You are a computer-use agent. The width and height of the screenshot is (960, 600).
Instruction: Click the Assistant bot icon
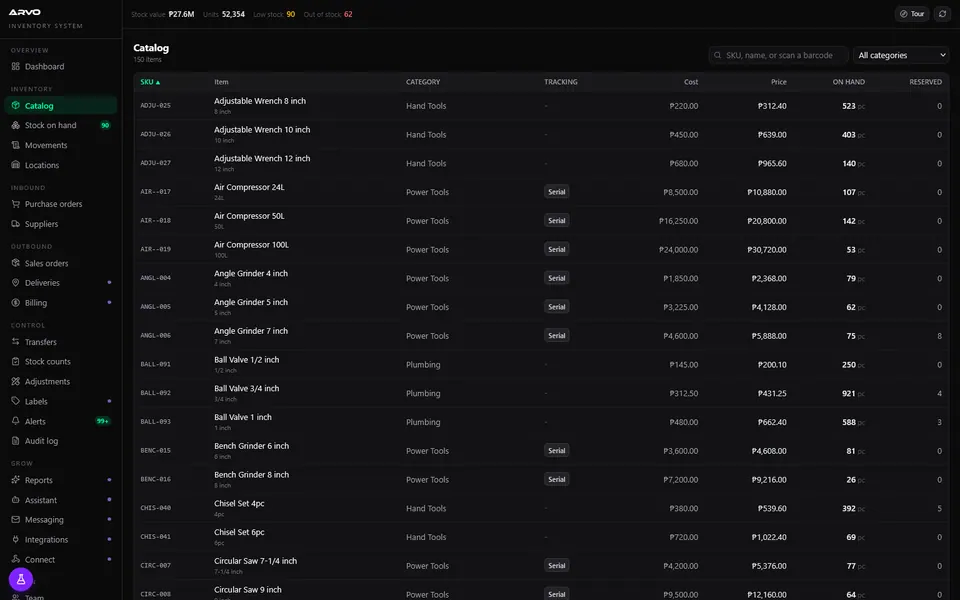(16, 500)
